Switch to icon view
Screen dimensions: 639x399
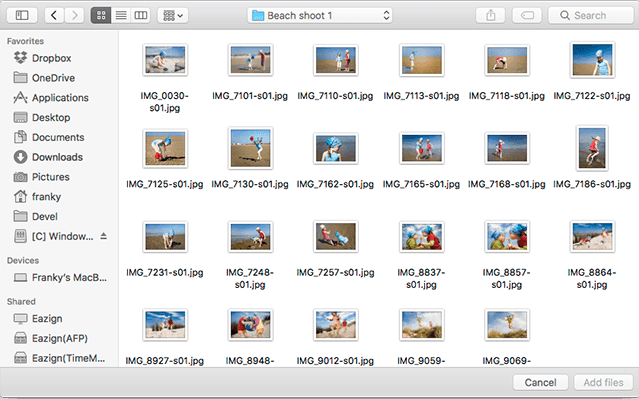101,15
